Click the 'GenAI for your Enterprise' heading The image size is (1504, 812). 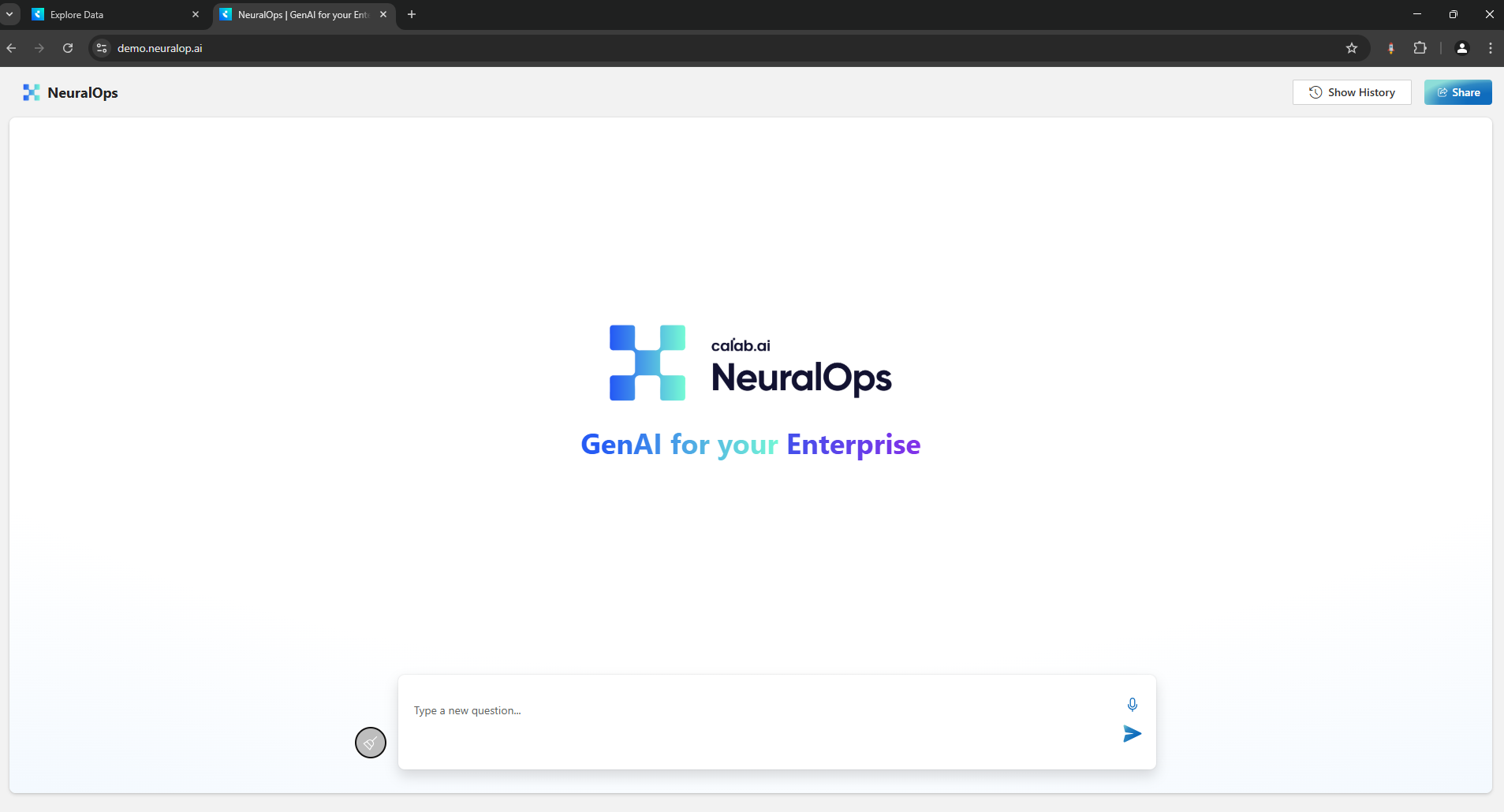(751, 445)
